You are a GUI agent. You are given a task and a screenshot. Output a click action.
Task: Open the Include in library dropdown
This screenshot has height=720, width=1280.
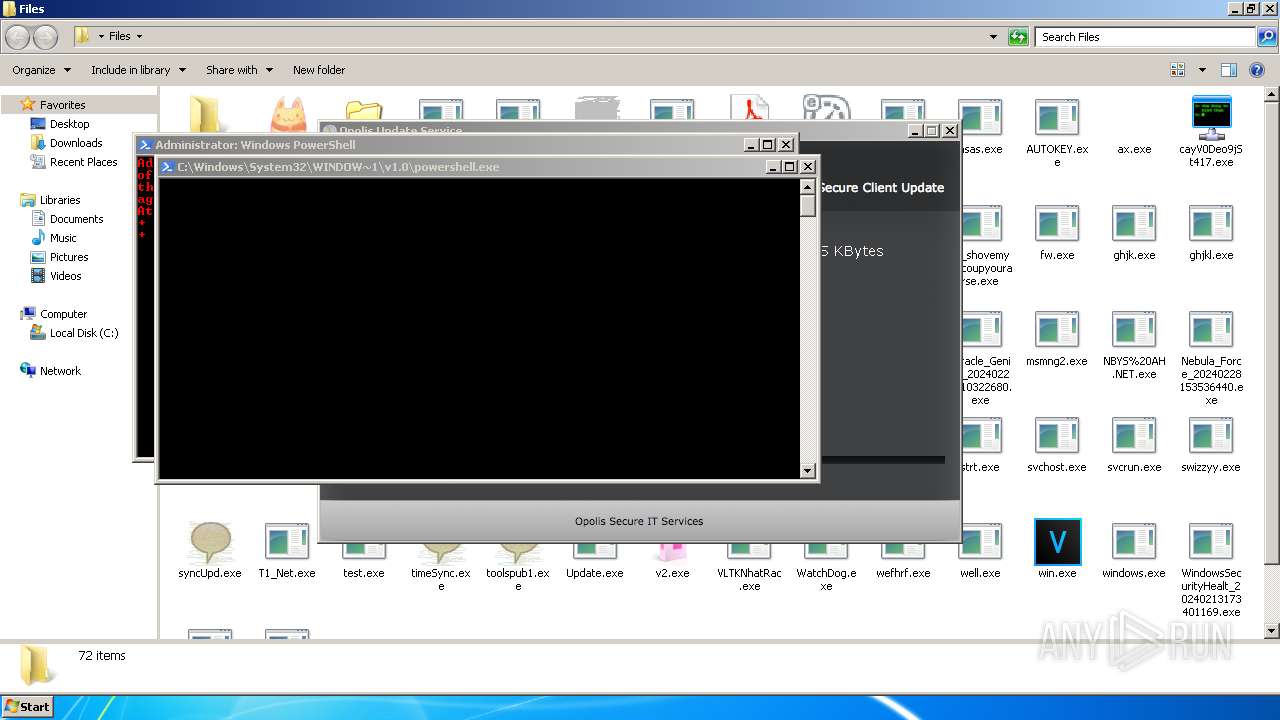click(x=138, y=70)
